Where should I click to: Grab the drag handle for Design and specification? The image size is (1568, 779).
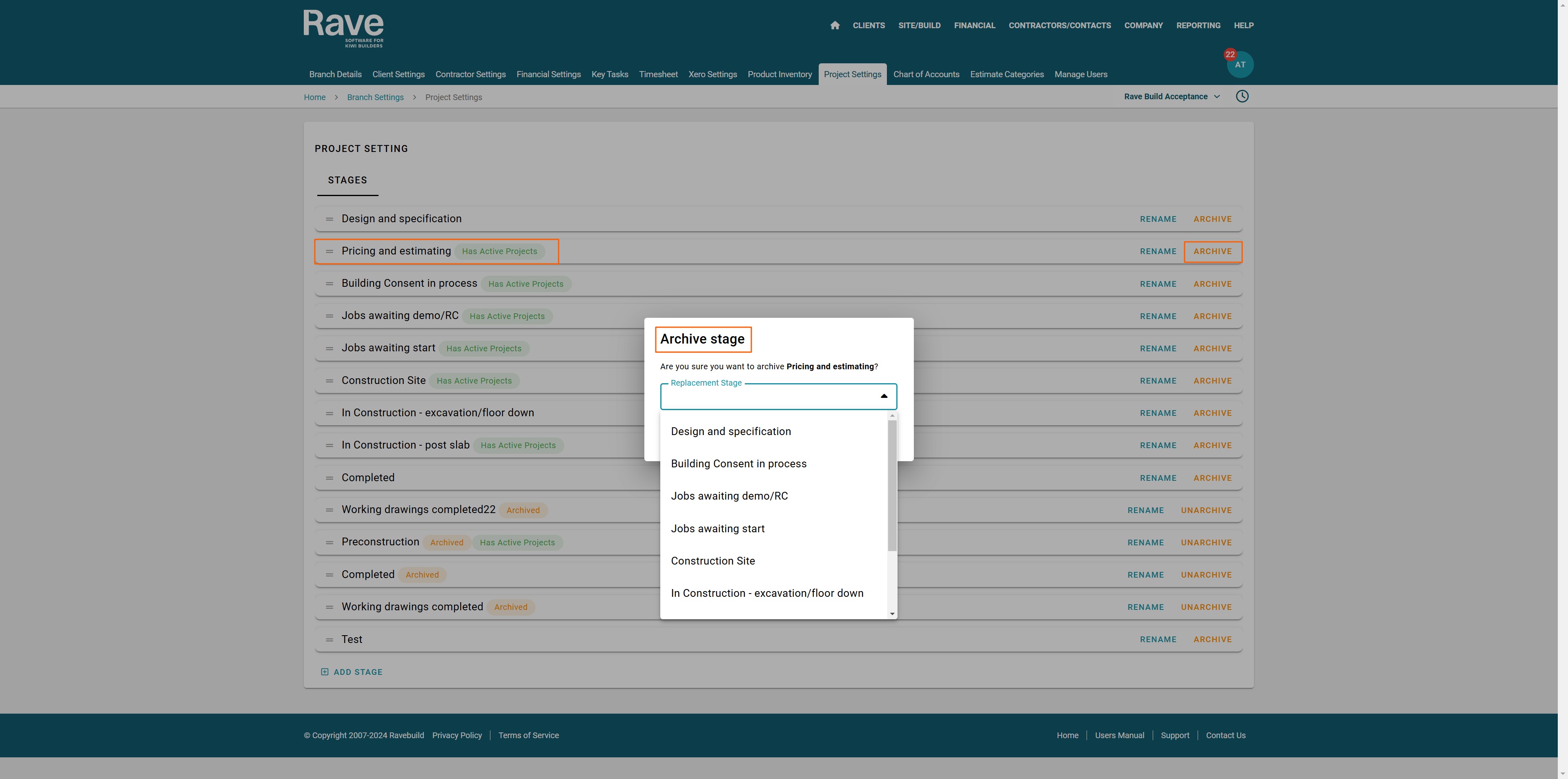[329, 219]
